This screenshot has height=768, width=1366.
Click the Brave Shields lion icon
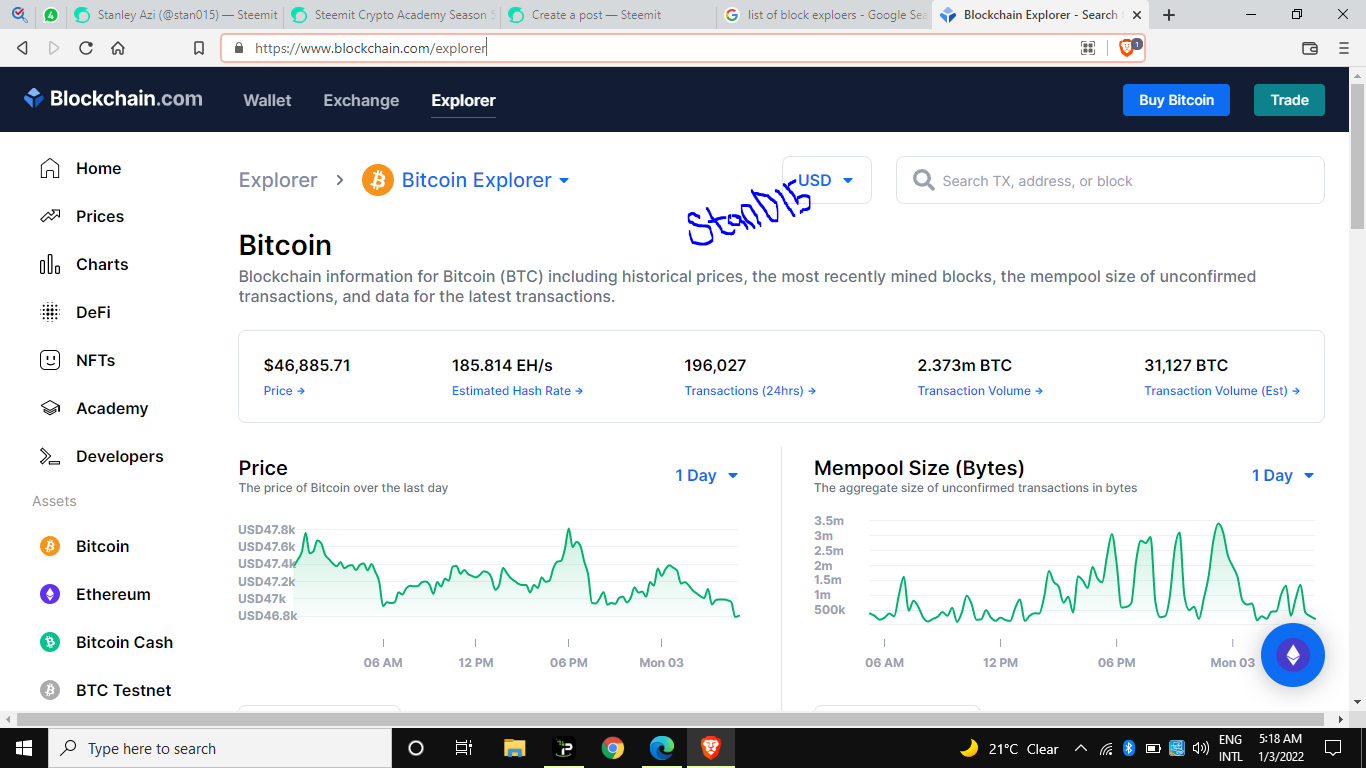[x=1127, y=48]
